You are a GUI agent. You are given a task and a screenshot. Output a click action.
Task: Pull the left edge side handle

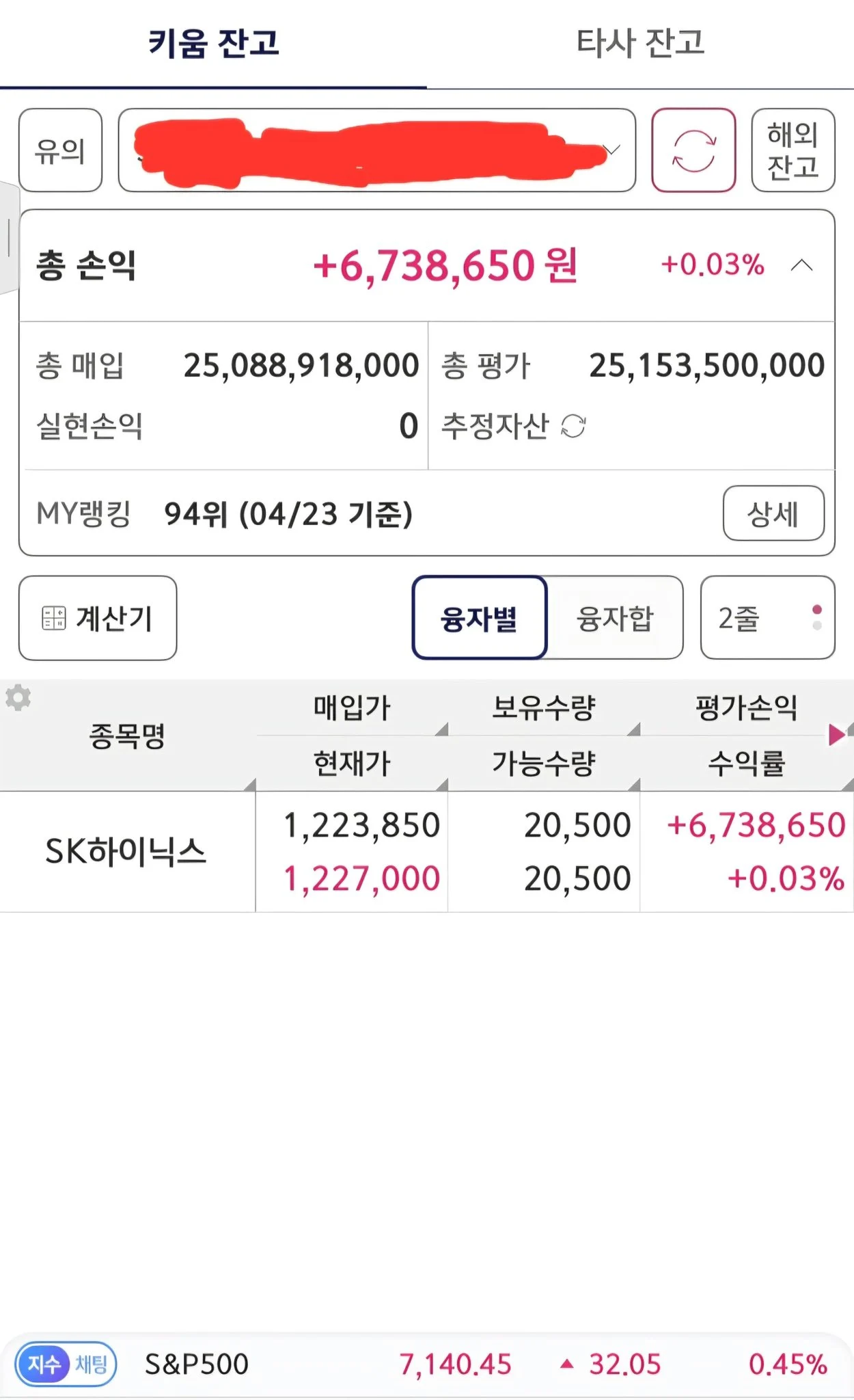[8, 238]
